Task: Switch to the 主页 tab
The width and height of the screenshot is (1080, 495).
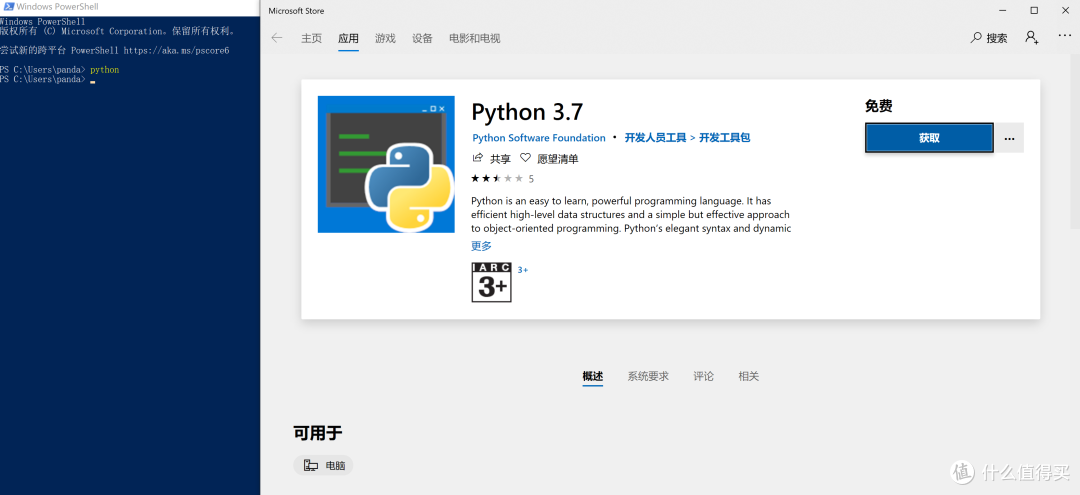Action: click(311, 38)
